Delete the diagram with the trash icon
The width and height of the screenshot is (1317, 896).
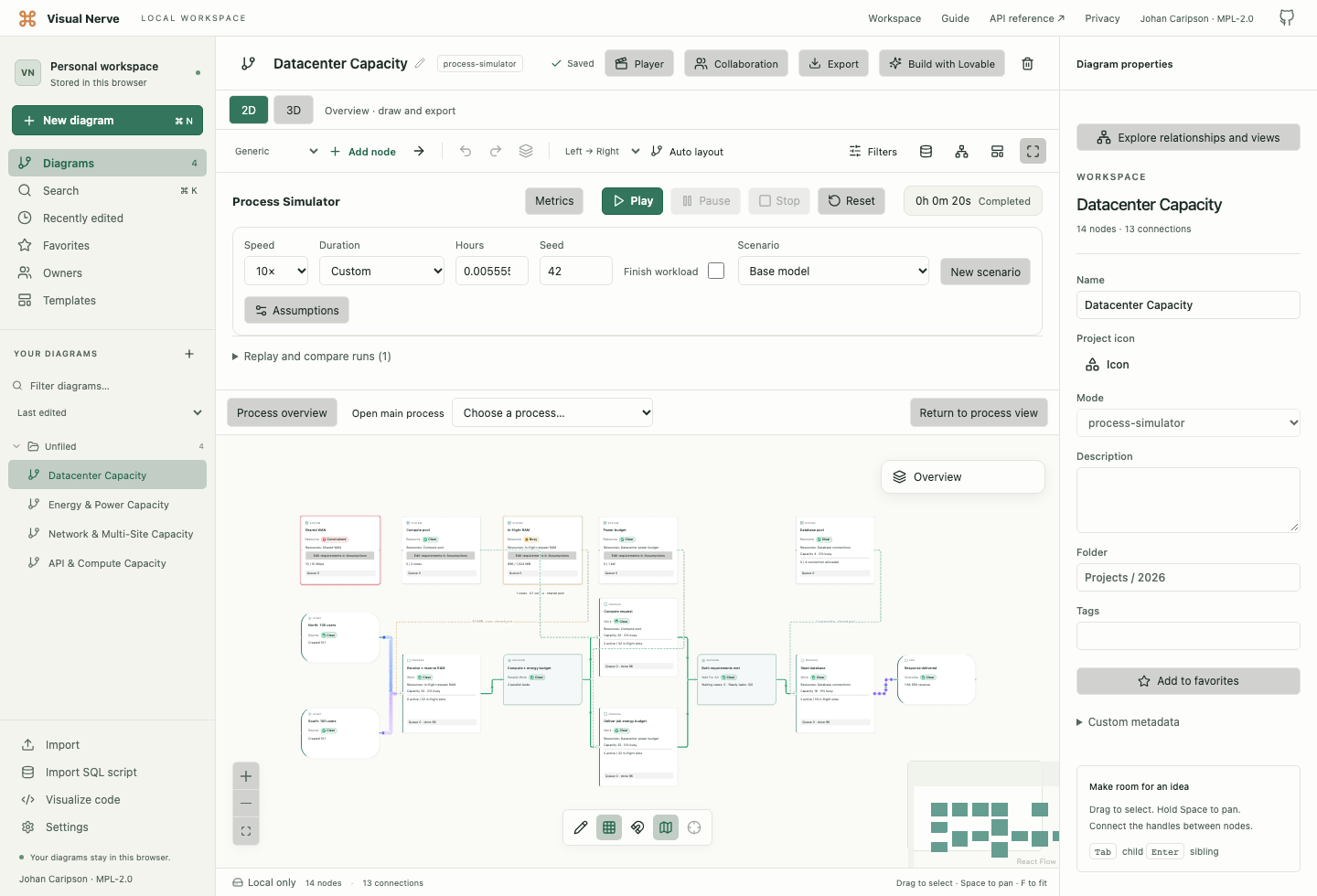(1028, 64)
